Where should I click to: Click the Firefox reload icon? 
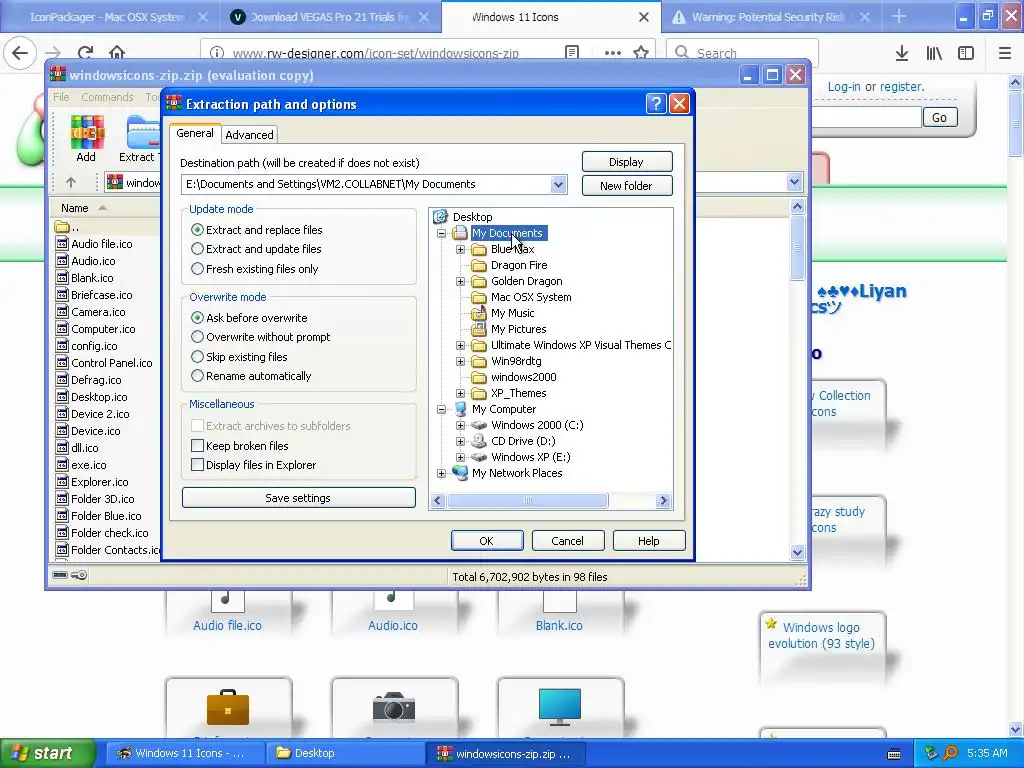tap(85, 53)
